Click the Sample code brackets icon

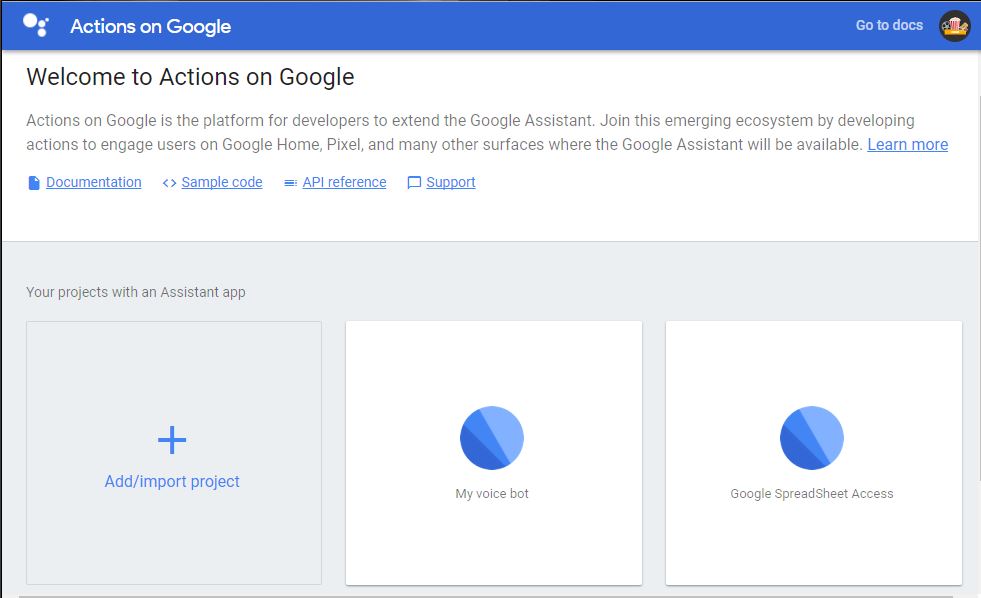point(169,183)
